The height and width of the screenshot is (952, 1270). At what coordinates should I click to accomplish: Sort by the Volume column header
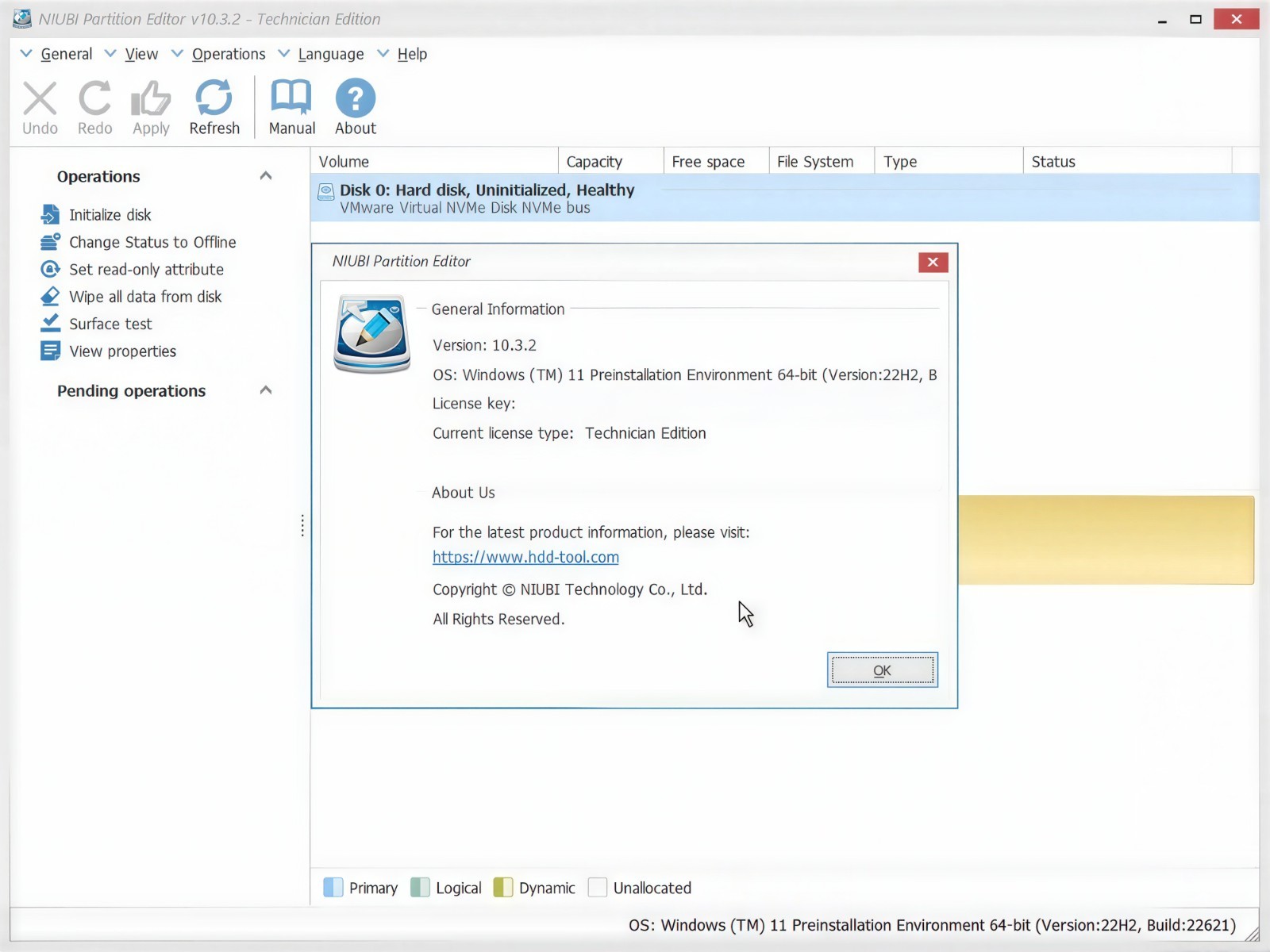[434, 161]
